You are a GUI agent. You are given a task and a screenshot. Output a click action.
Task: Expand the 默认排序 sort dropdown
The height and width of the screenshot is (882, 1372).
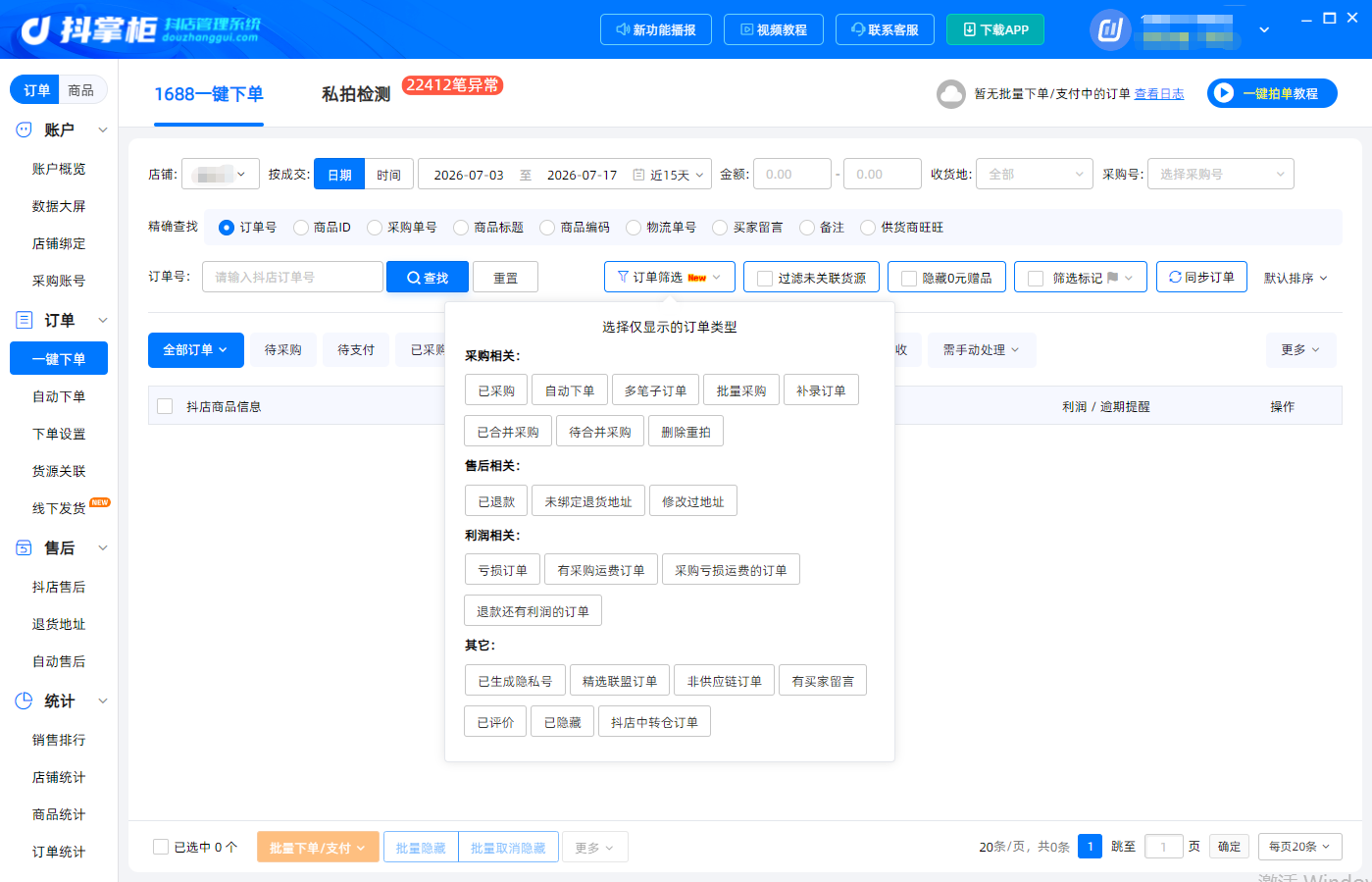point(1296,279)
